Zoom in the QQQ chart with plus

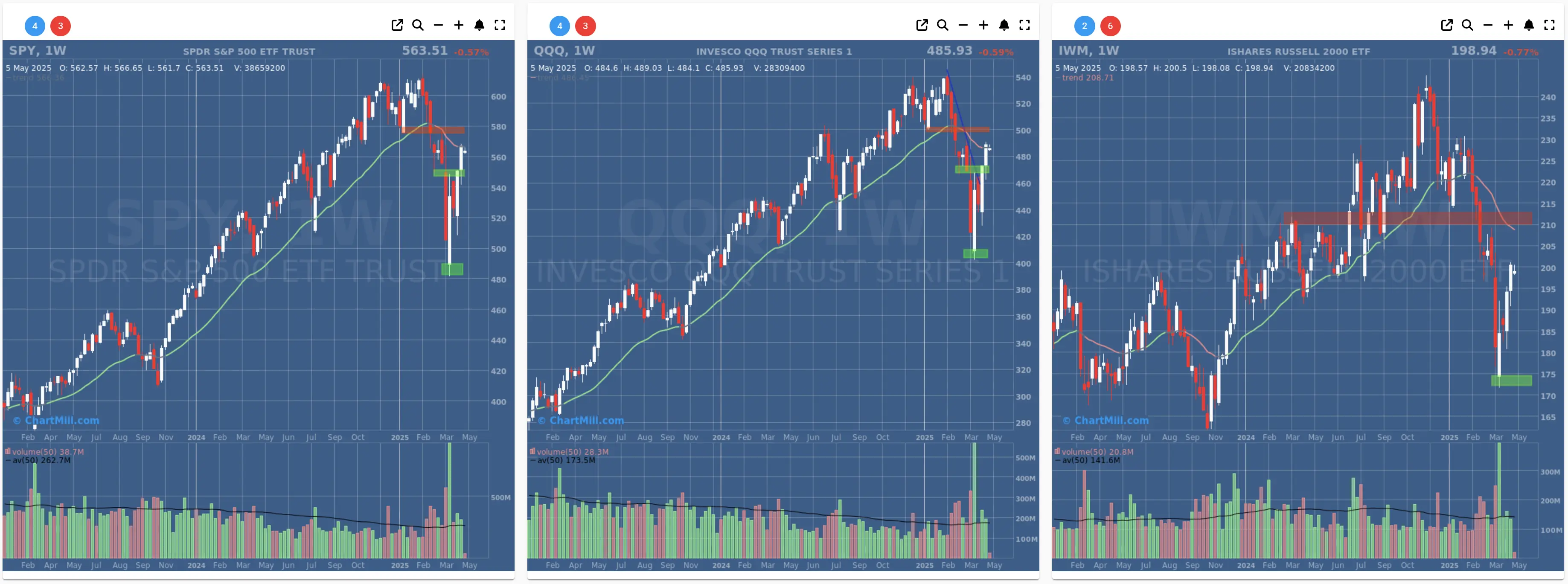(x=983, y=25)
